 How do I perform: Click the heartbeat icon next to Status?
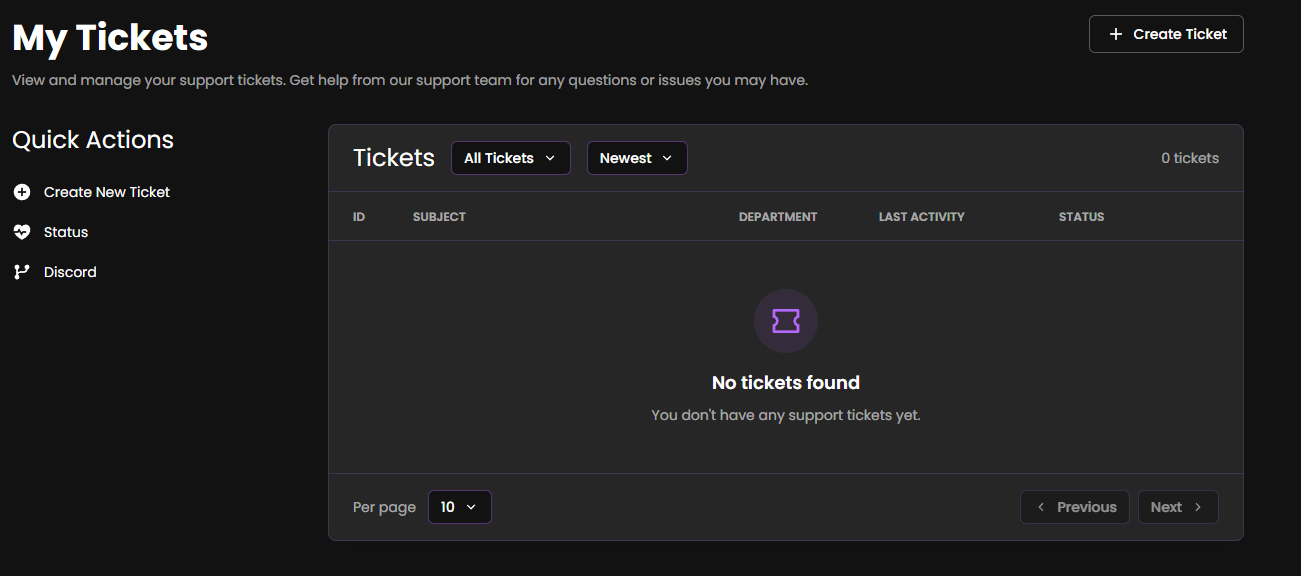(x=22, y=232)
